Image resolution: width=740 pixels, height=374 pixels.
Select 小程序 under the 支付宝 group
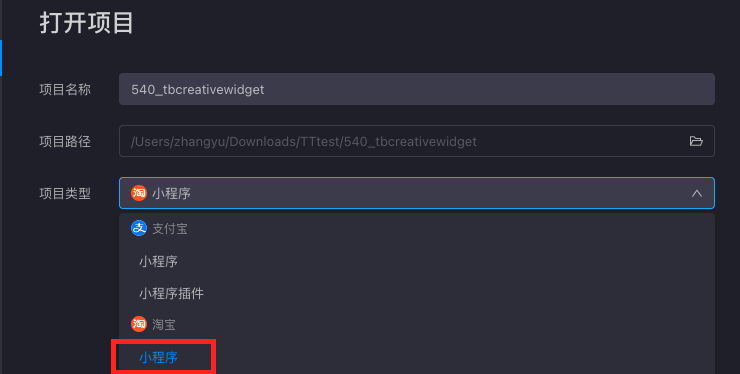(158, 261)
